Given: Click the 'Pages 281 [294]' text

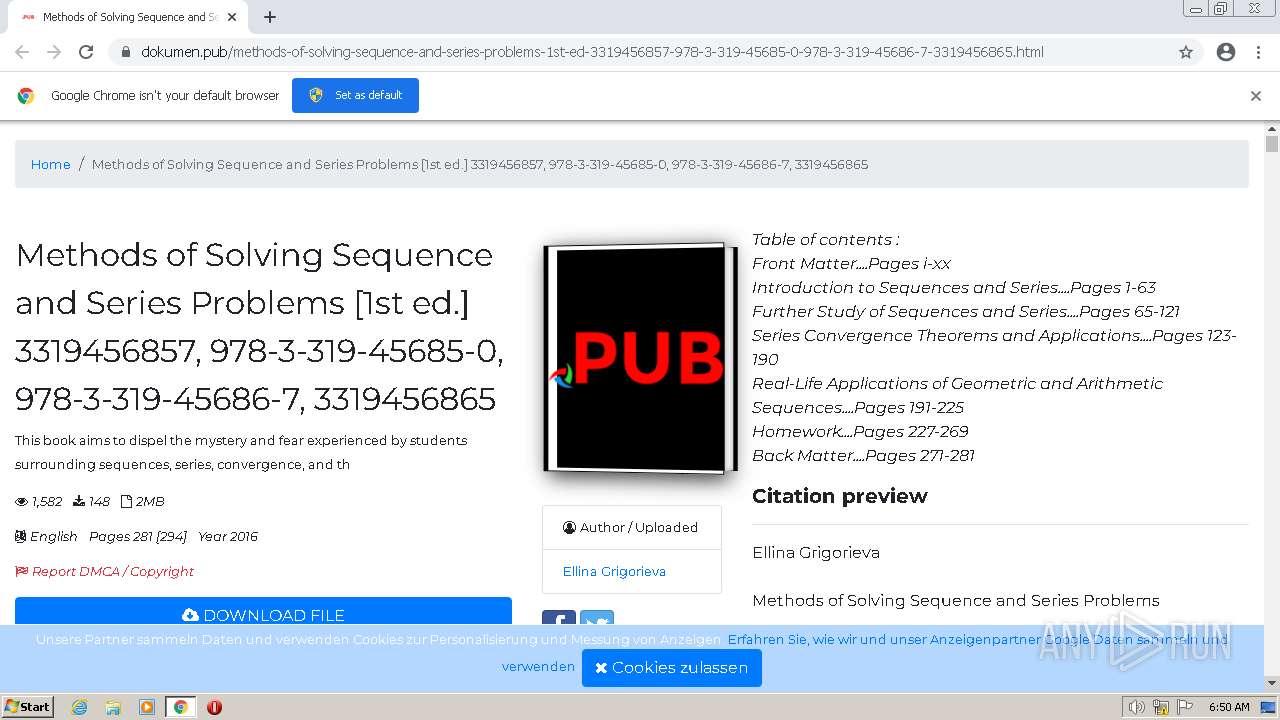Looking at the screenshot, I should [138, 536].
